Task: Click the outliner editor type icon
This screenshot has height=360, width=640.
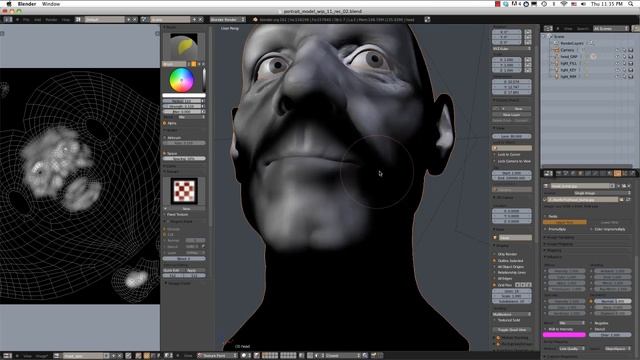Action: click(x=548, y=28)
